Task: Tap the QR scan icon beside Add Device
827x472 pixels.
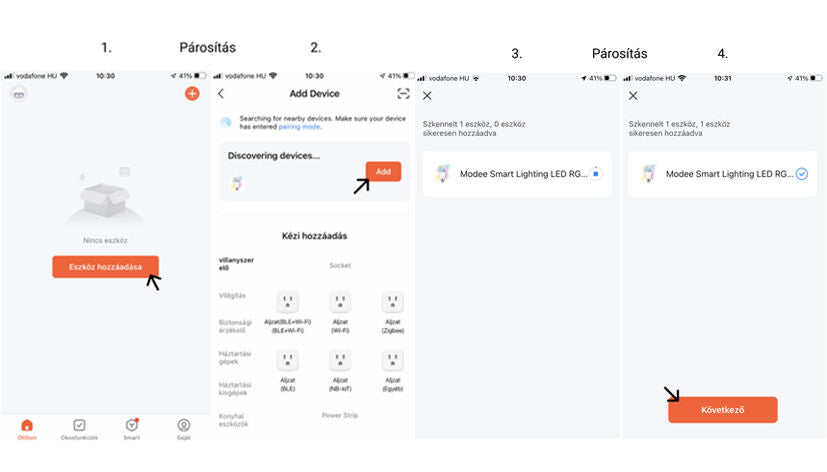Action: [x=403, y=93]
